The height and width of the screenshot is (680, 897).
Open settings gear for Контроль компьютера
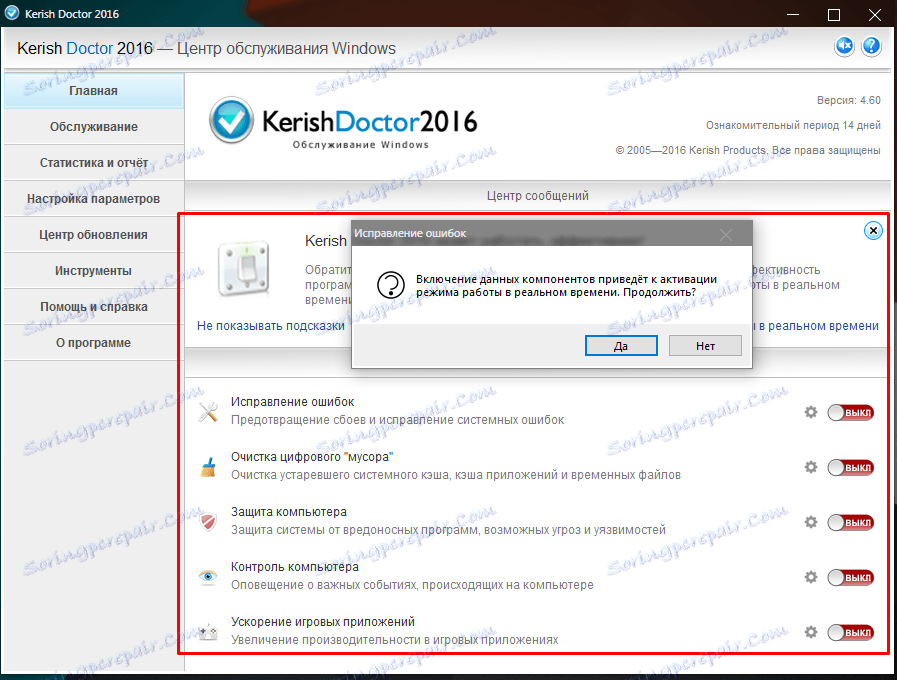coord(811,576)
